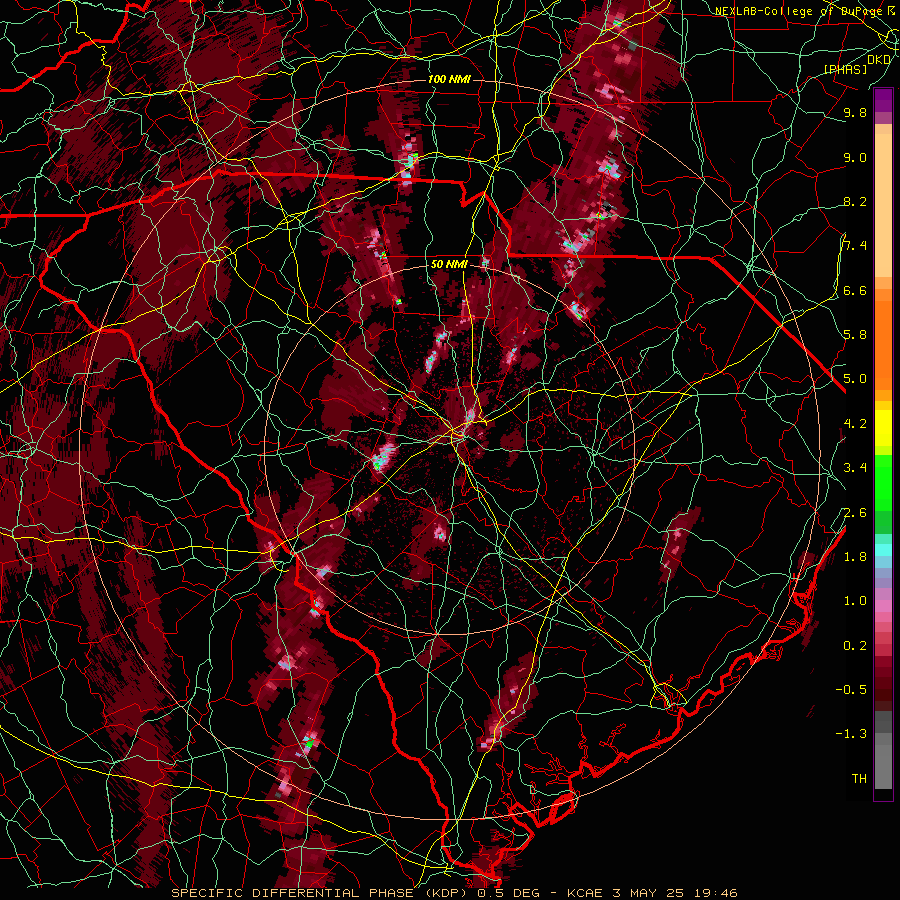This screenshot has width=900, height=900.
Task: Click the 6.6 scale label
Action: 855,290
